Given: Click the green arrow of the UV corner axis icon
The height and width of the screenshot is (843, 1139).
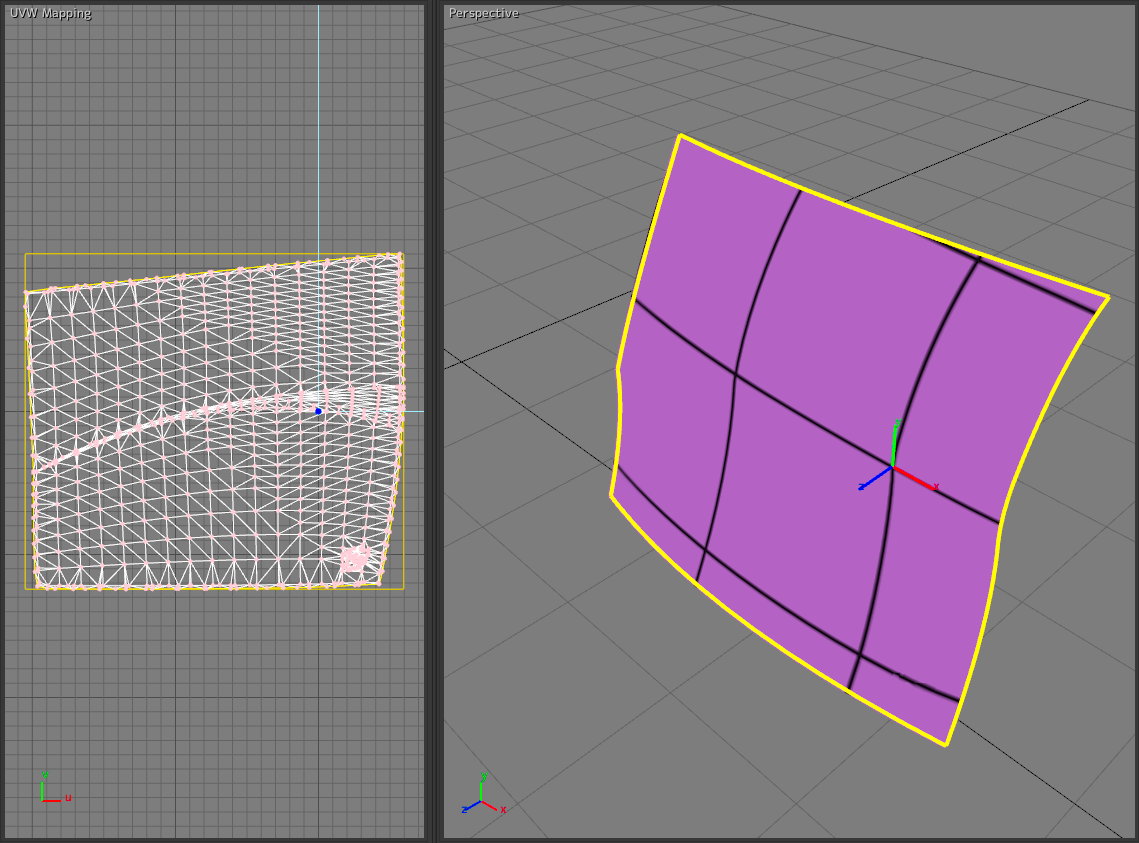Looking at the screenshot, I should pos(42,790).
